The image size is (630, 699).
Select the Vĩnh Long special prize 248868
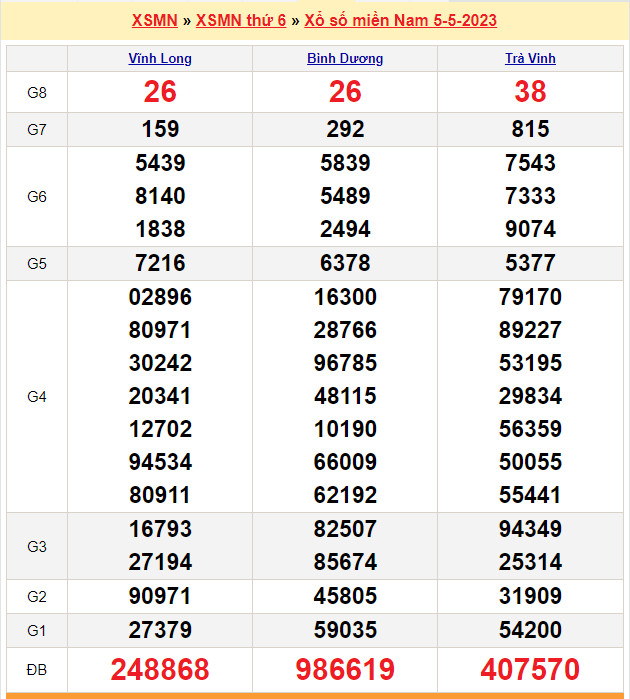pos(160,669)
